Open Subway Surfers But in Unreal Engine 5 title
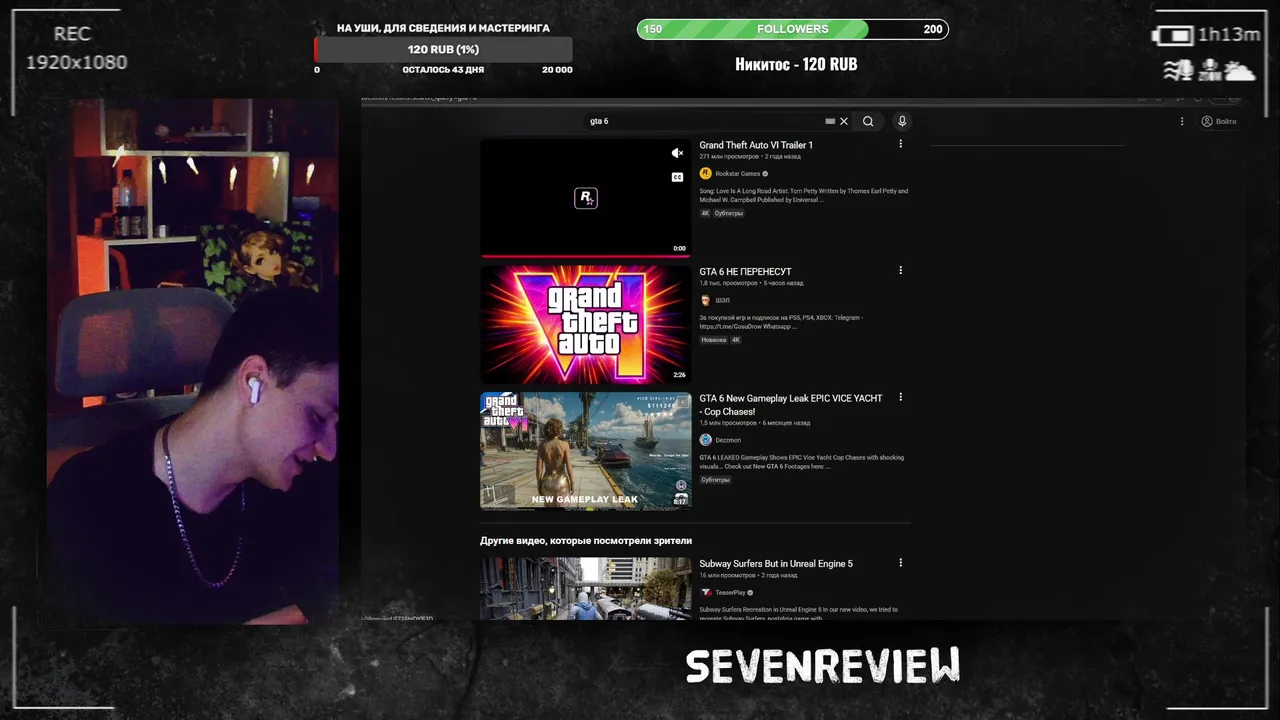1280x720 pixels. click(776, 564)
